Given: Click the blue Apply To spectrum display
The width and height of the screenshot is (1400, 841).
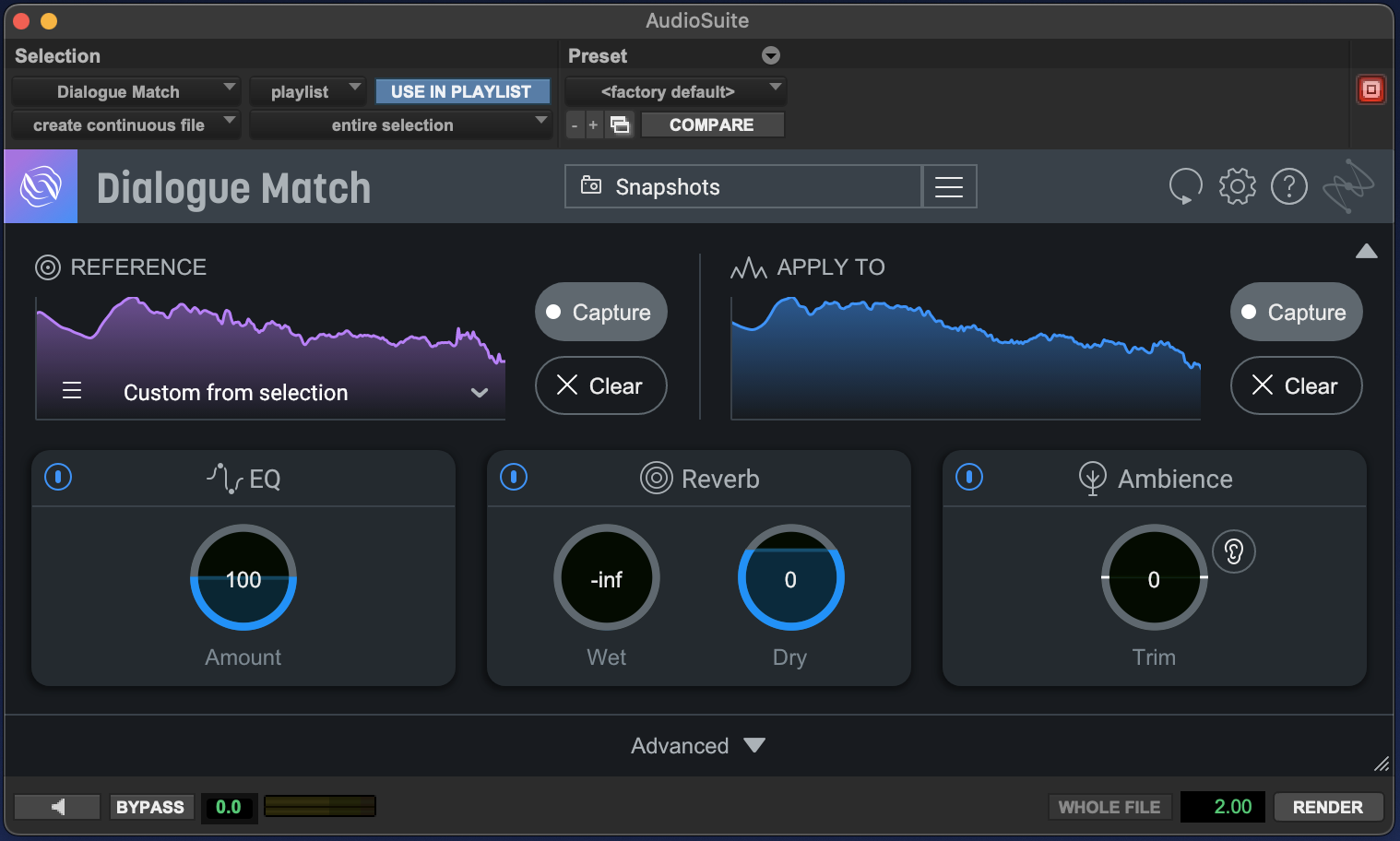Looking at the screenshot, I should click(966, 358).
